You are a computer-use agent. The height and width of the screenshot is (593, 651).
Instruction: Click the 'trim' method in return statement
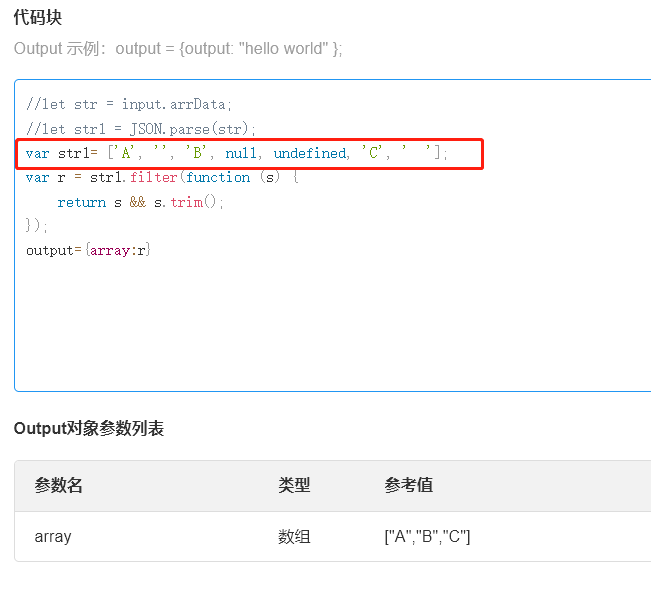pos(186,202)
